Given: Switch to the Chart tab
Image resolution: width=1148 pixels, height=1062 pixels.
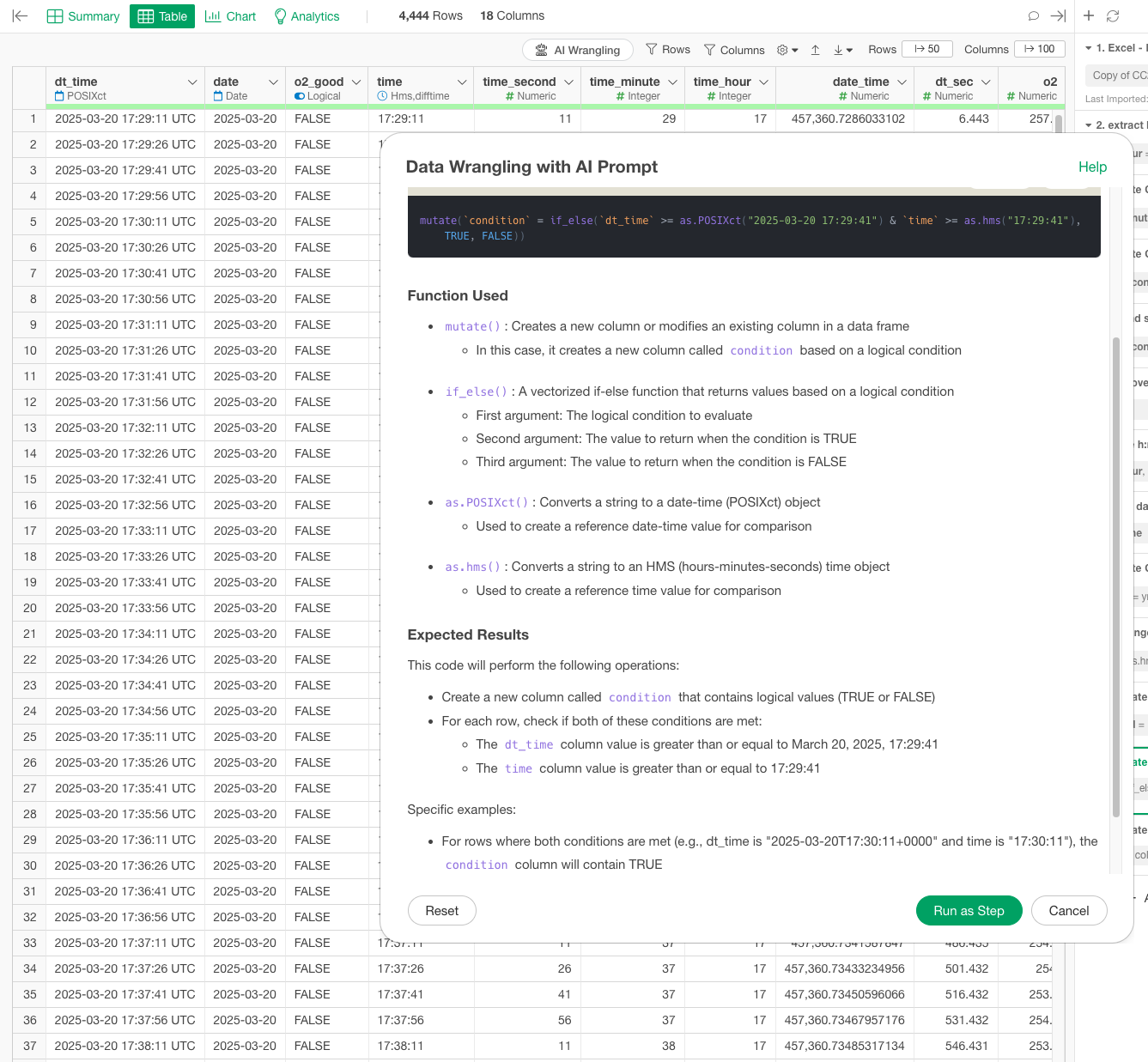Looking at the screenshot, I should pos(231,16).
